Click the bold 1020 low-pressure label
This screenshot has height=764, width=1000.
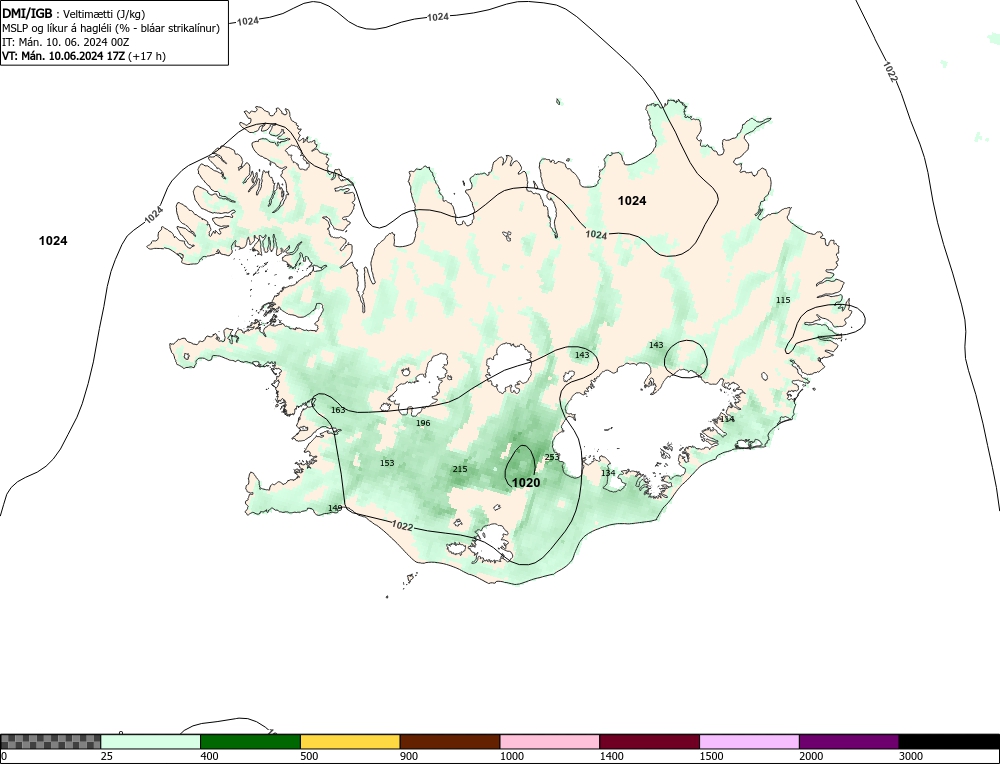point(526,483)
